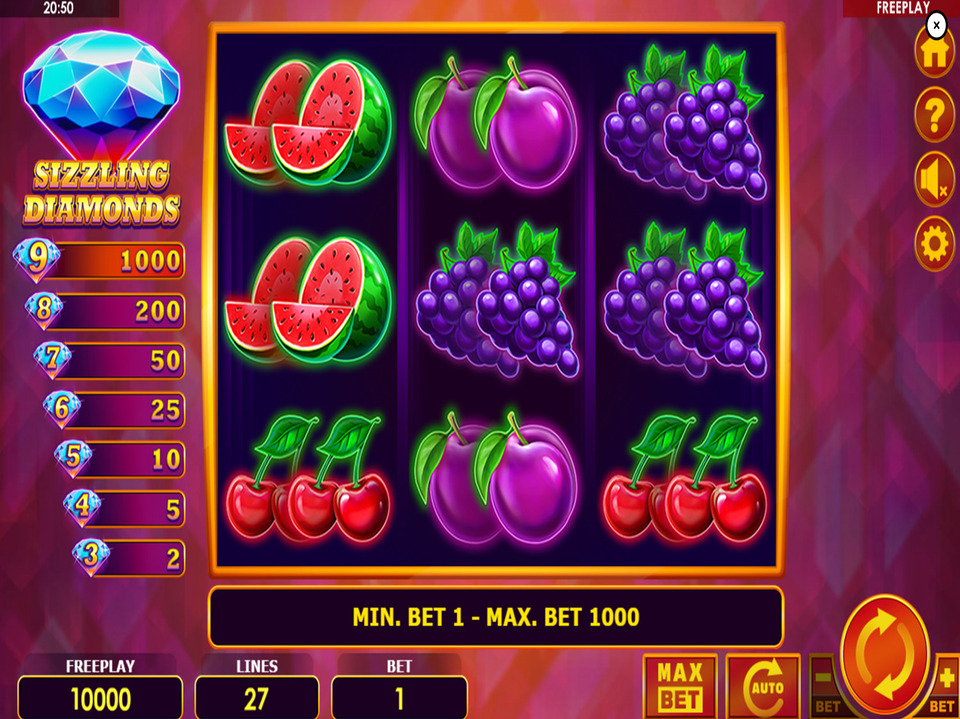
Task: Click the 7 diamonds 50 paytable entry
Action: (x=109, y=360)
